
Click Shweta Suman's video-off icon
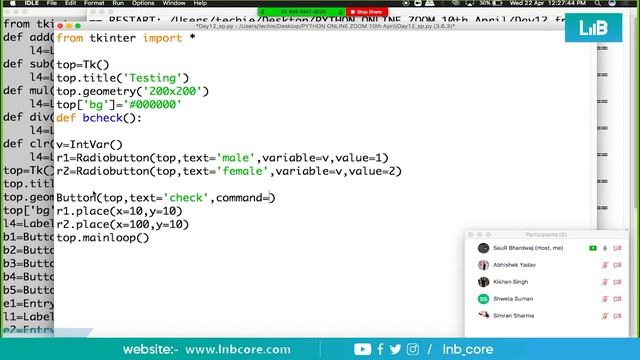point(617,299)
